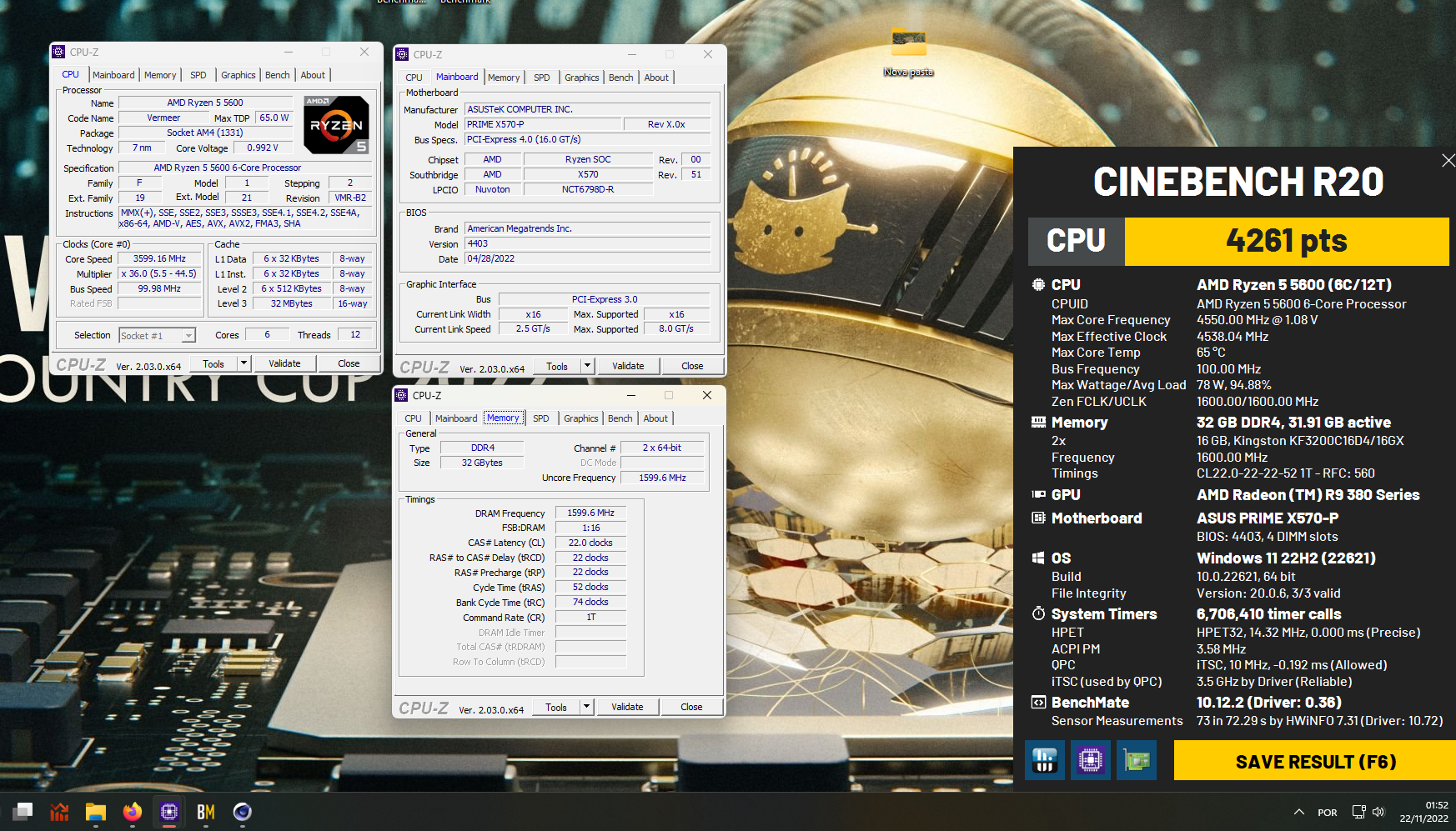This screenshot has width=1456, height=831.
Task: Click Close in CPU-Z Memory window
Action: [x=691, y=707]
